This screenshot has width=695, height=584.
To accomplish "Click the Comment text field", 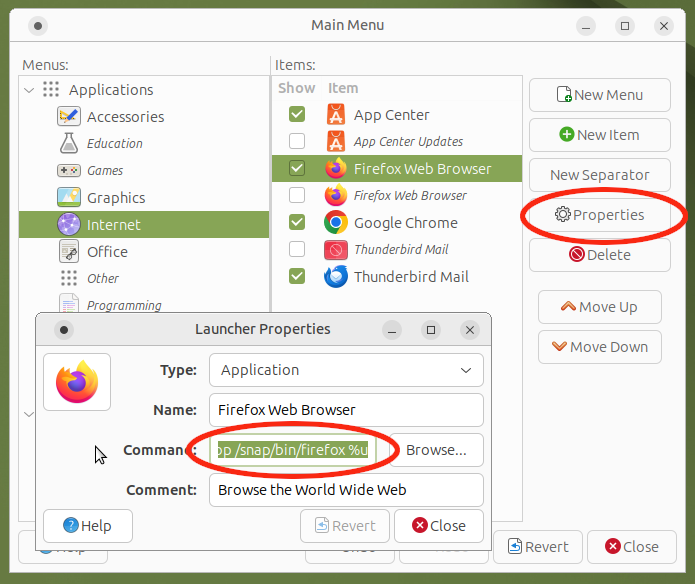I will (x=346, y=490).
